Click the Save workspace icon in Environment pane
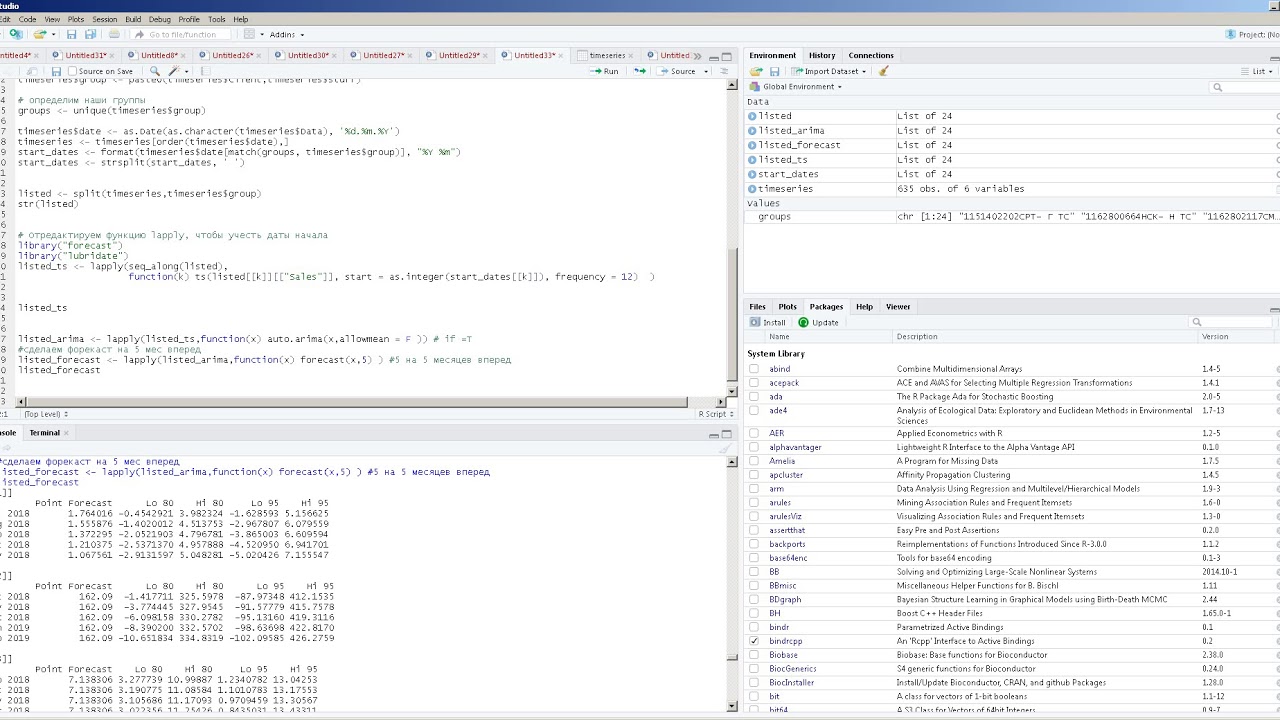This screenshot has width=1280, height=720. point(774,71)
